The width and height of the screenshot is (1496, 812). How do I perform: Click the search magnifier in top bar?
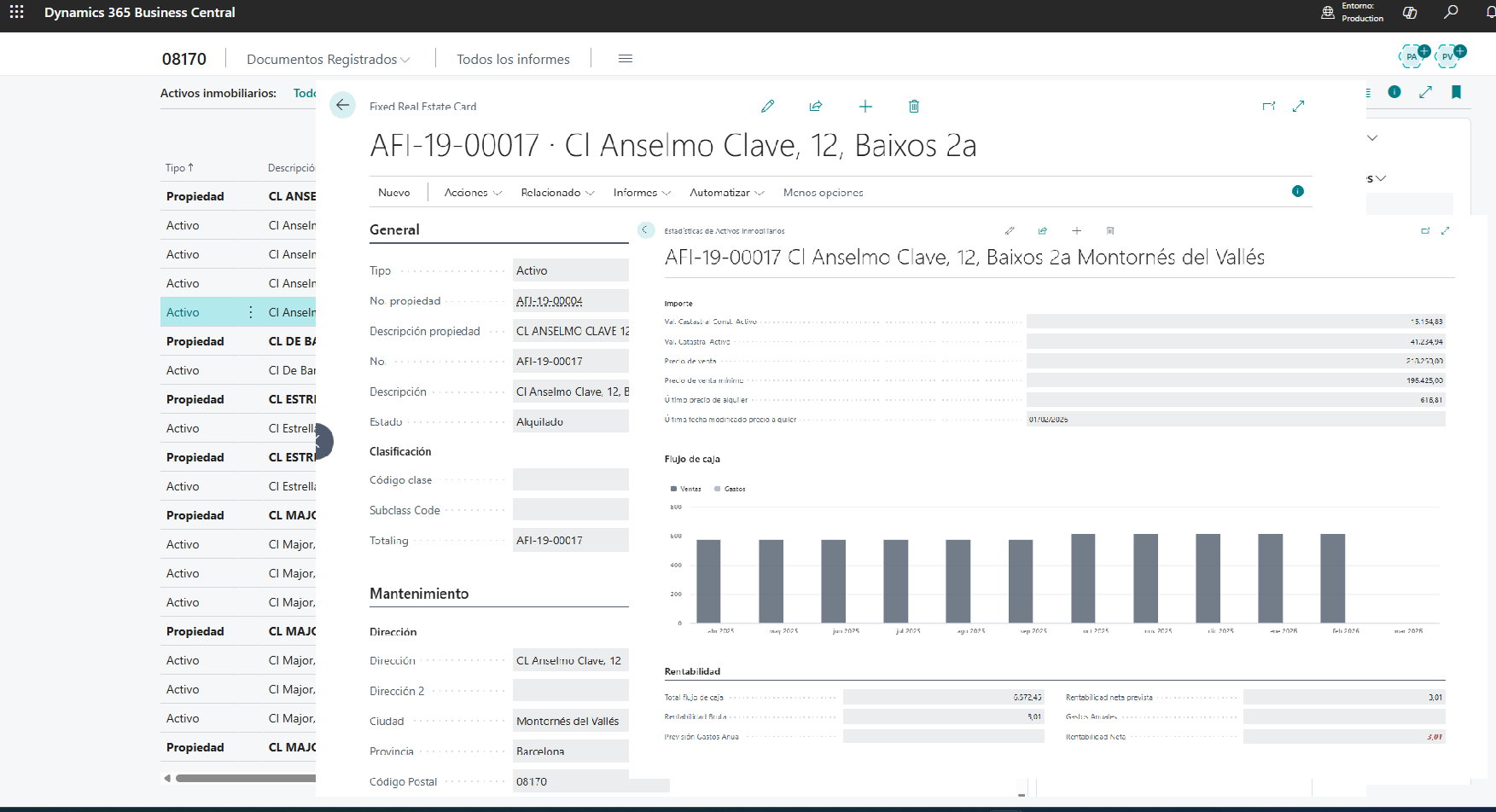1451,12
